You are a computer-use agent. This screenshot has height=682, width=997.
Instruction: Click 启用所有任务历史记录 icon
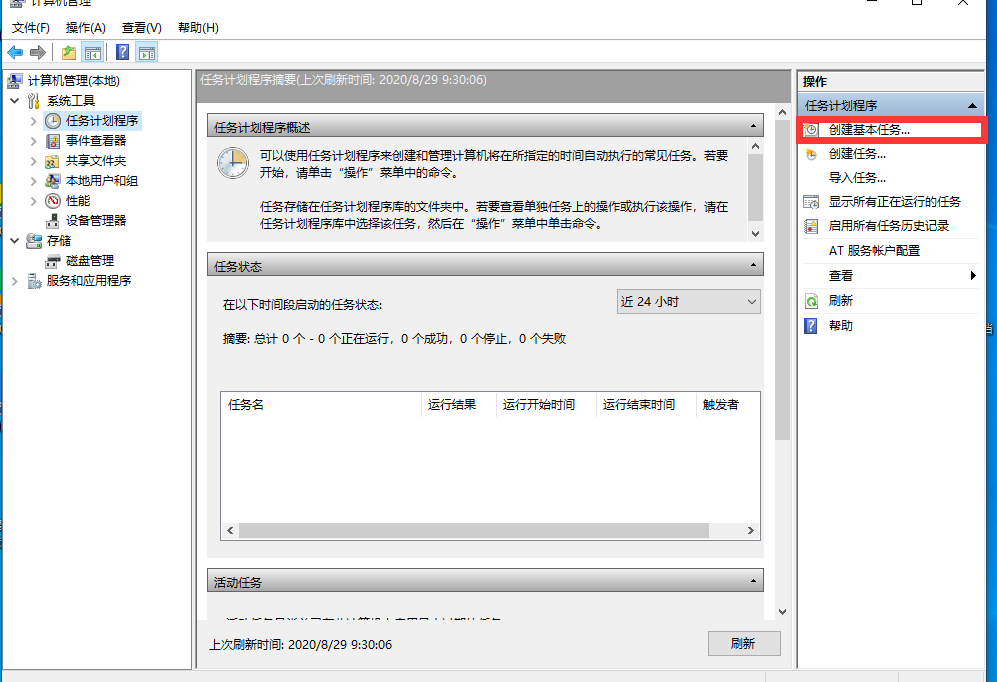click(810, 226)
